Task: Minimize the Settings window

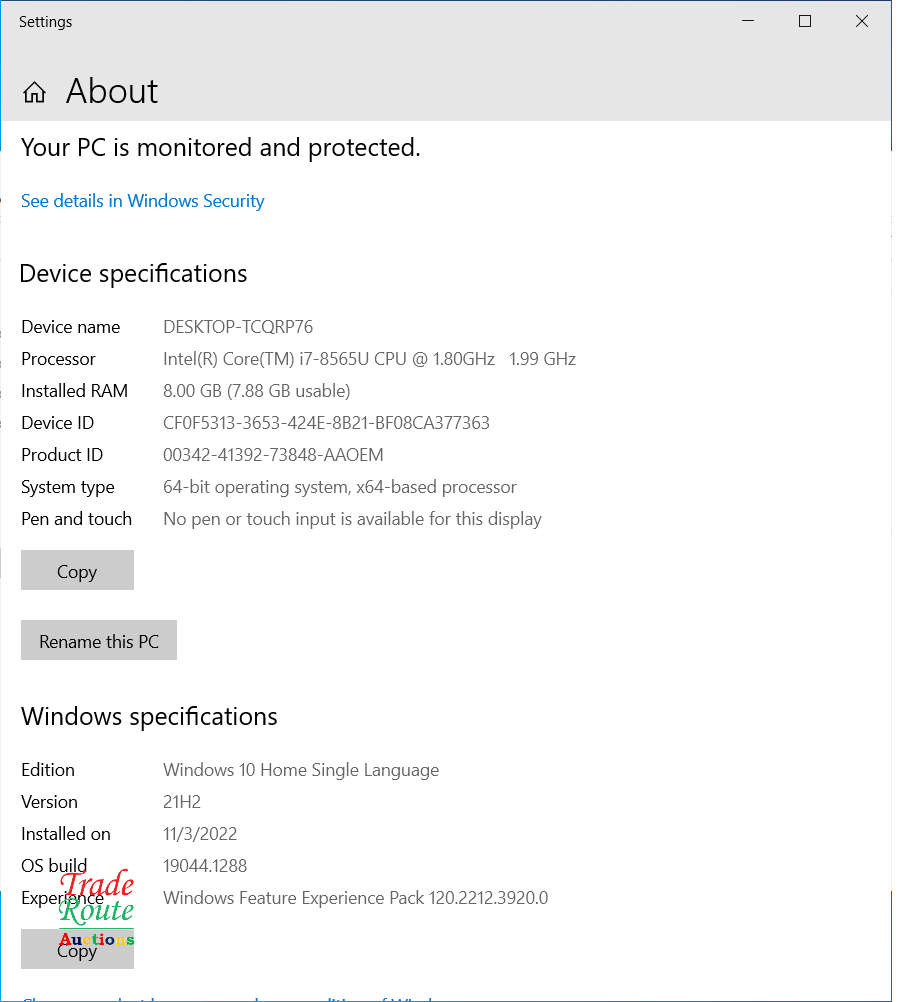Action: point(747,20)
